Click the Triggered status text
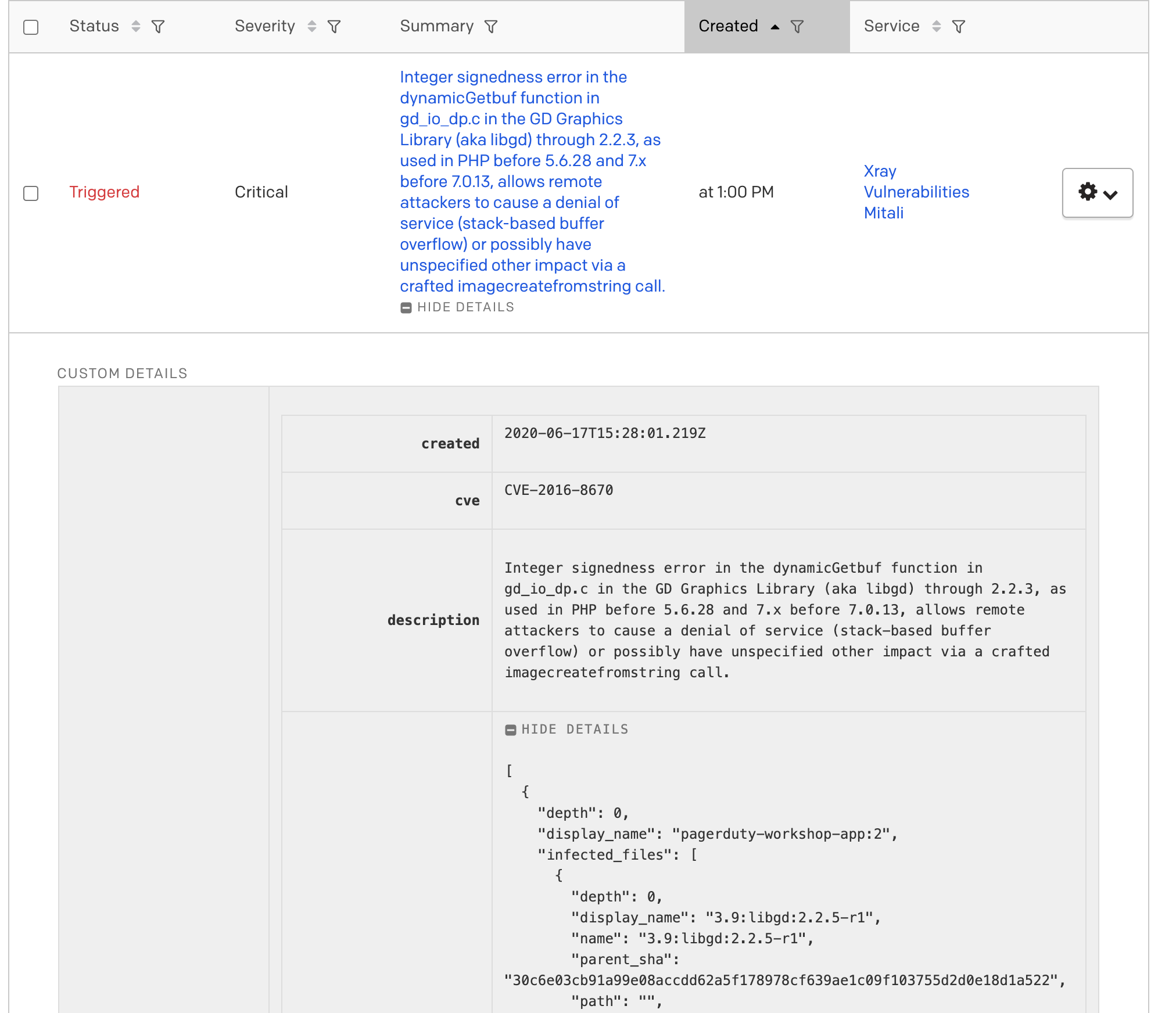The height and width of the screenshot is (1013, 1176). (x=105, y=192)
